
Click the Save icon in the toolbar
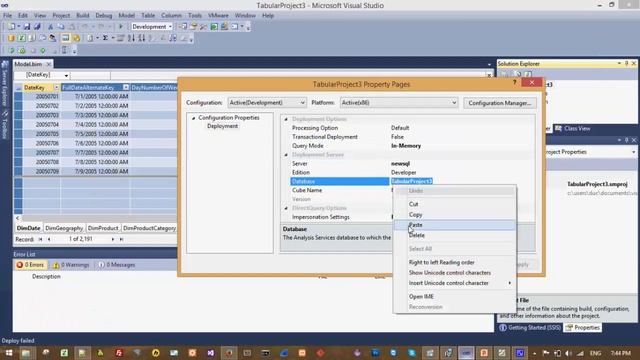27,27
